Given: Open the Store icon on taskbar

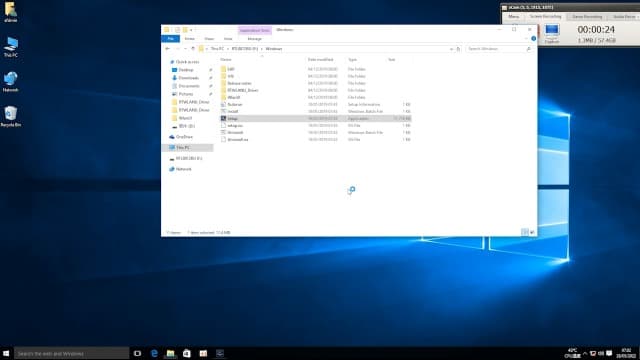Looking at the screenshot, I should coord(187,353).
